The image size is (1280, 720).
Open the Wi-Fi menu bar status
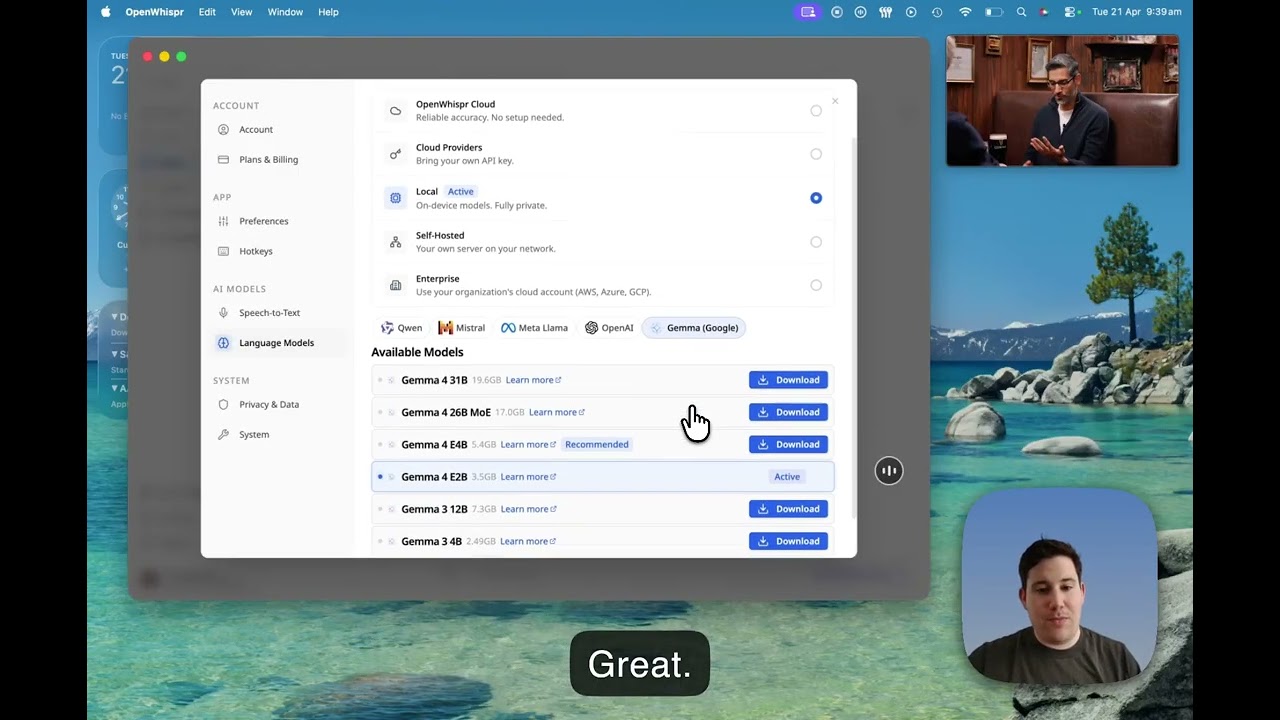pos(965,12)
